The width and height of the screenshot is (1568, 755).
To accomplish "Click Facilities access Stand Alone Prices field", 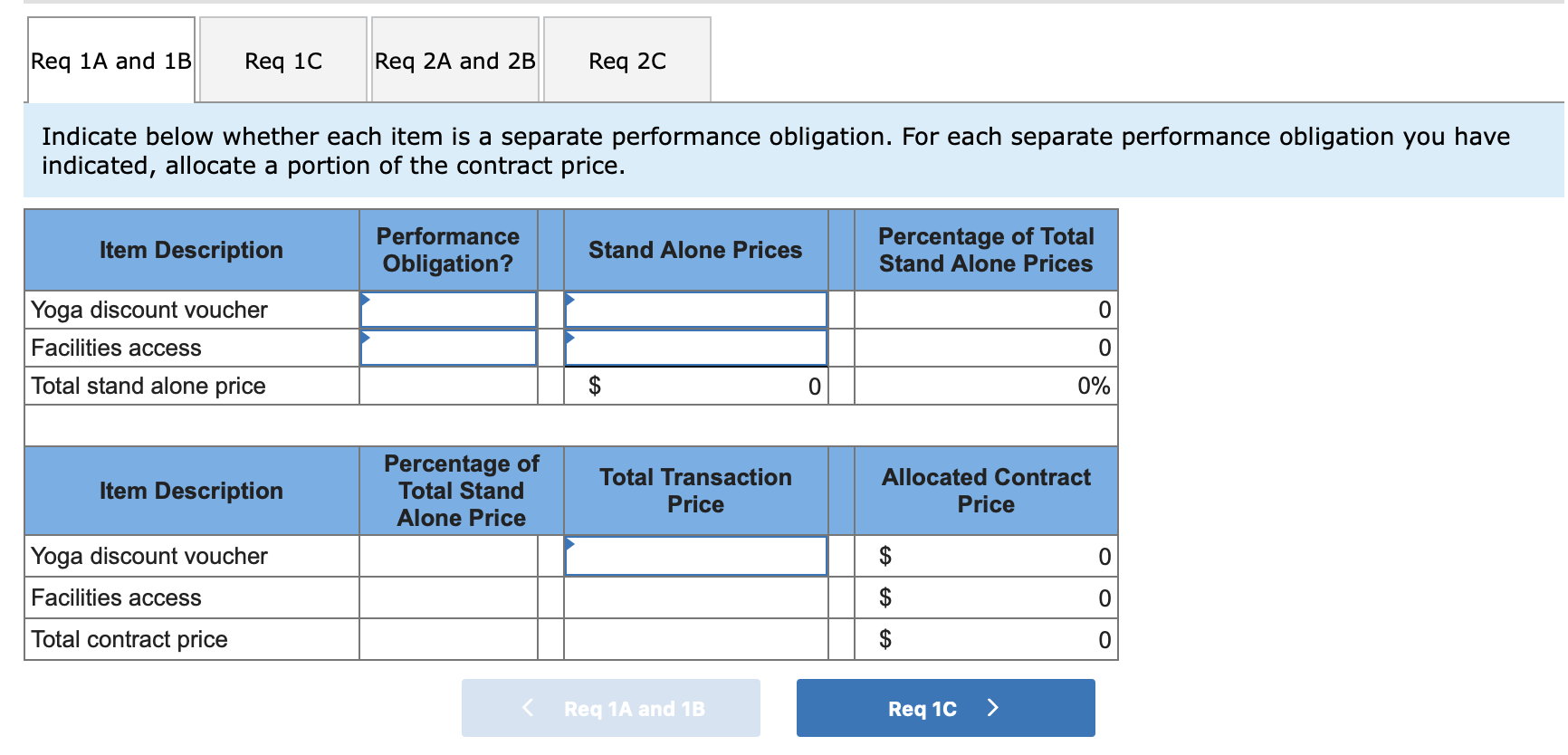I will coord(695,348).
